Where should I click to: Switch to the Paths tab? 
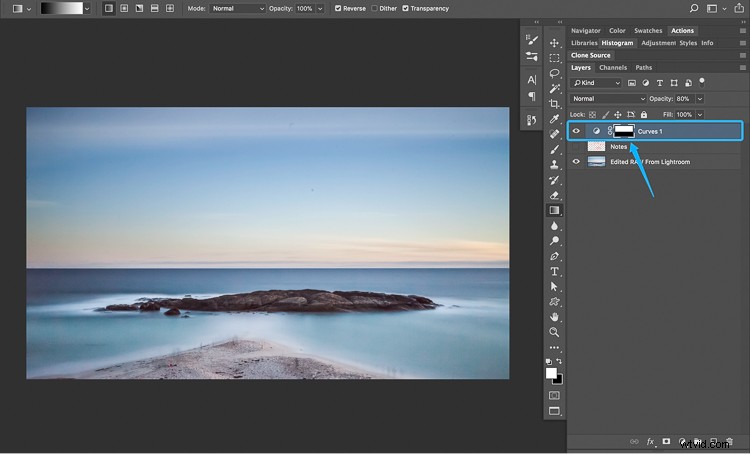(643, 67)
